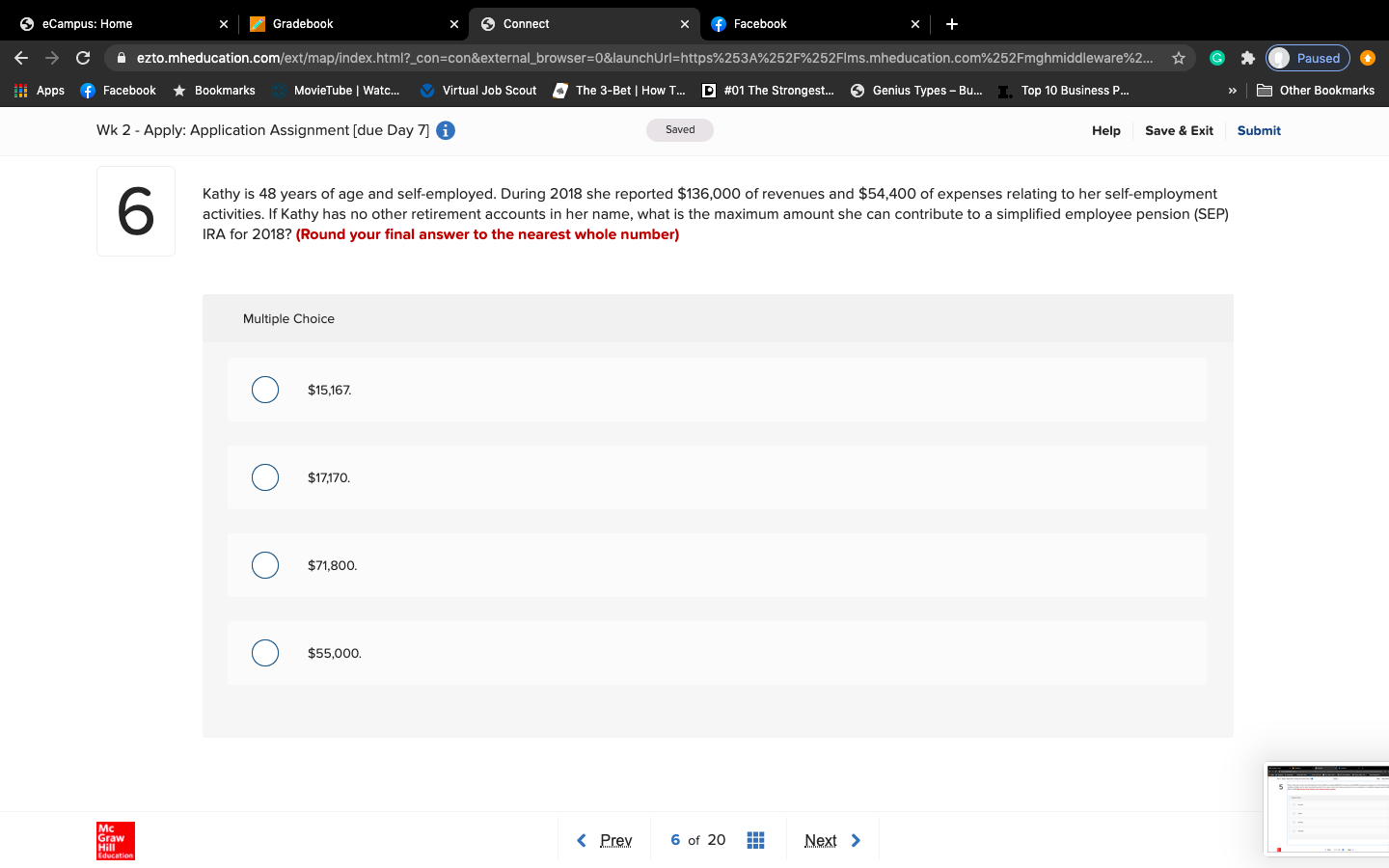The image size is (1389, 868).
Task: Open the browser extensions puzzle icon
Action: click(1247, 58)
